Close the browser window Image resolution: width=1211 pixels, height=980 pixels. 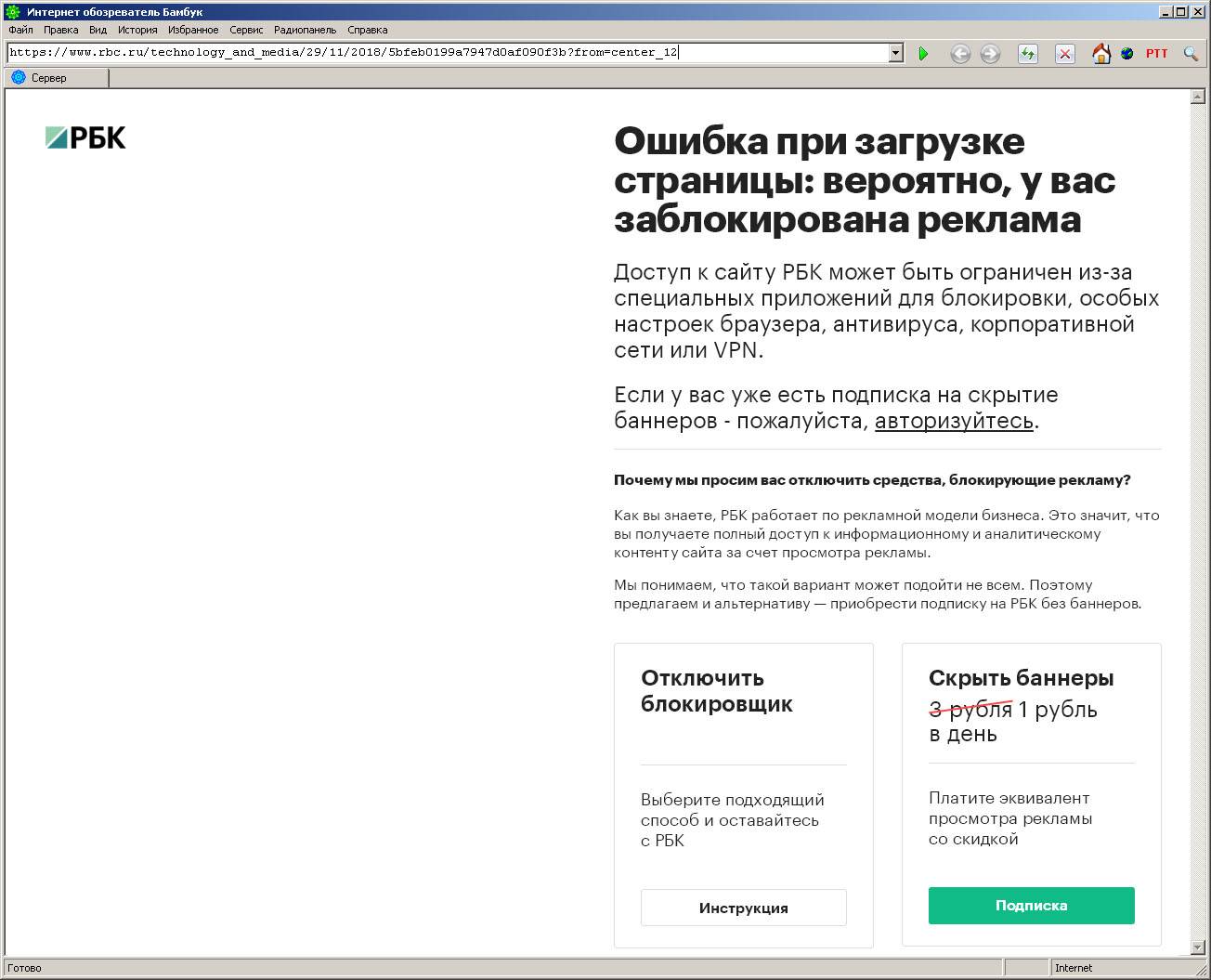point(1198,12)
